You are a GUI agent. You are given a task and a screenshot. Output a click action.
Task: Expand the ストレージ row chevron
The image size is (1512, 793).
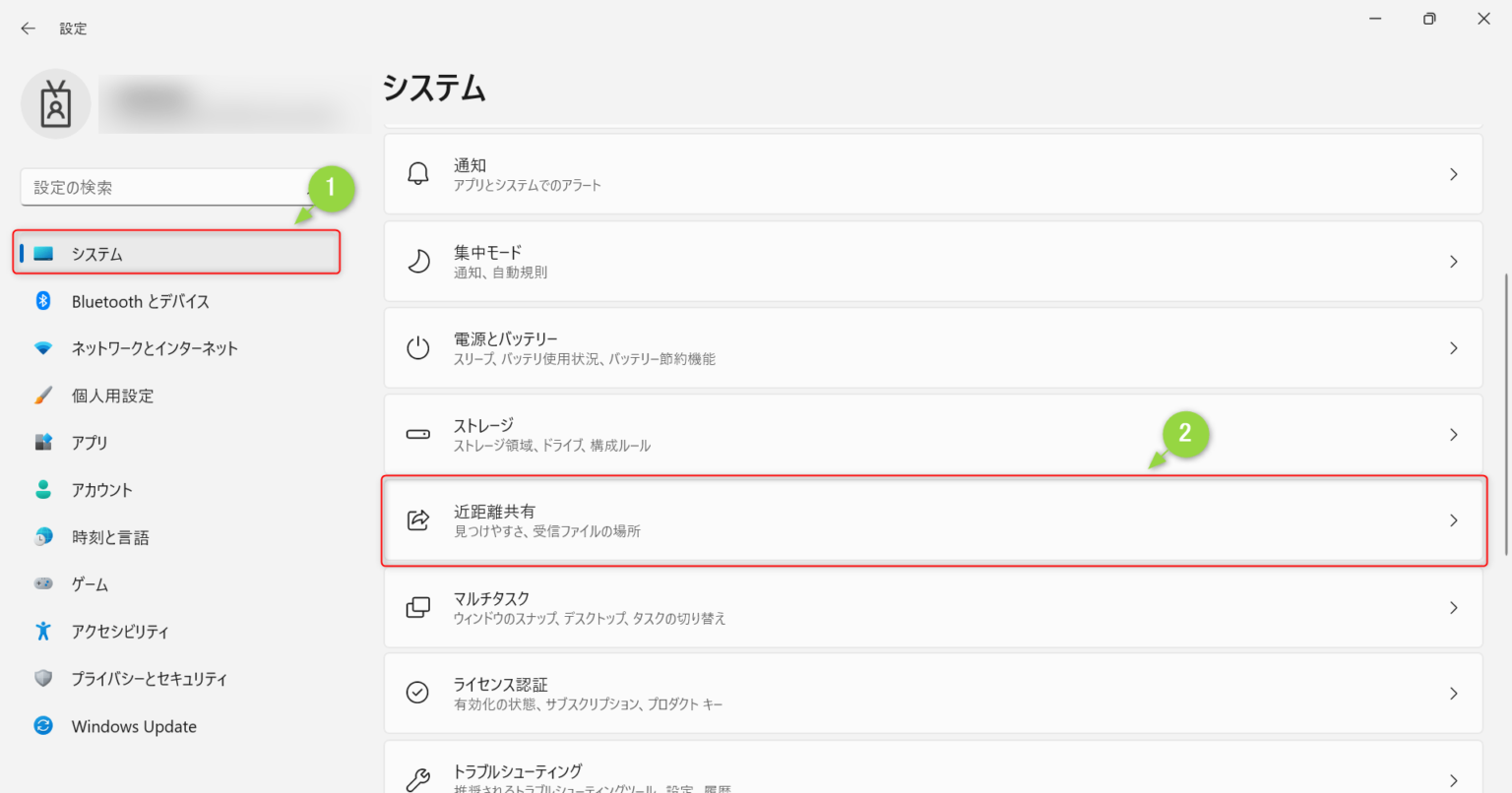(1454, 434)
